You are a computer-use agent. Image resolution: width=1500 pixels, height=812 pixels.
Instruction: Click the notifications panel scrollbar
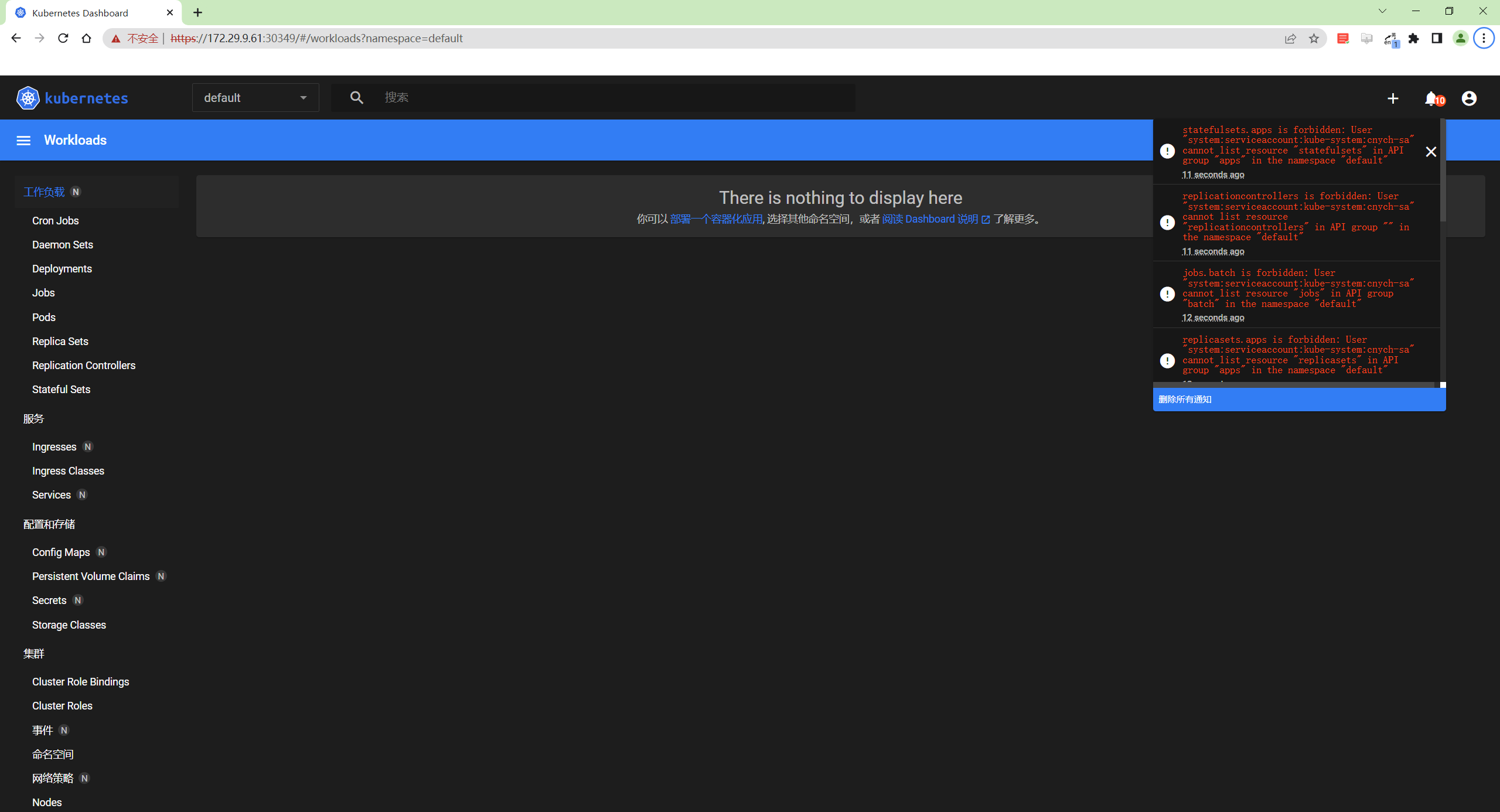[x=1443, y=170]
